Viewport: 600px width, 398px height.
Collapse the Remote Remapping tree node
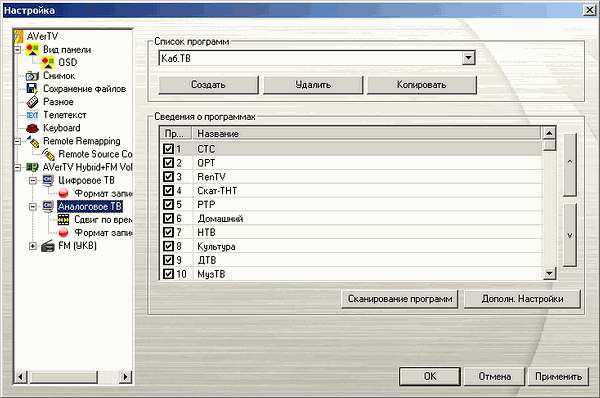[x=18, y=142]
